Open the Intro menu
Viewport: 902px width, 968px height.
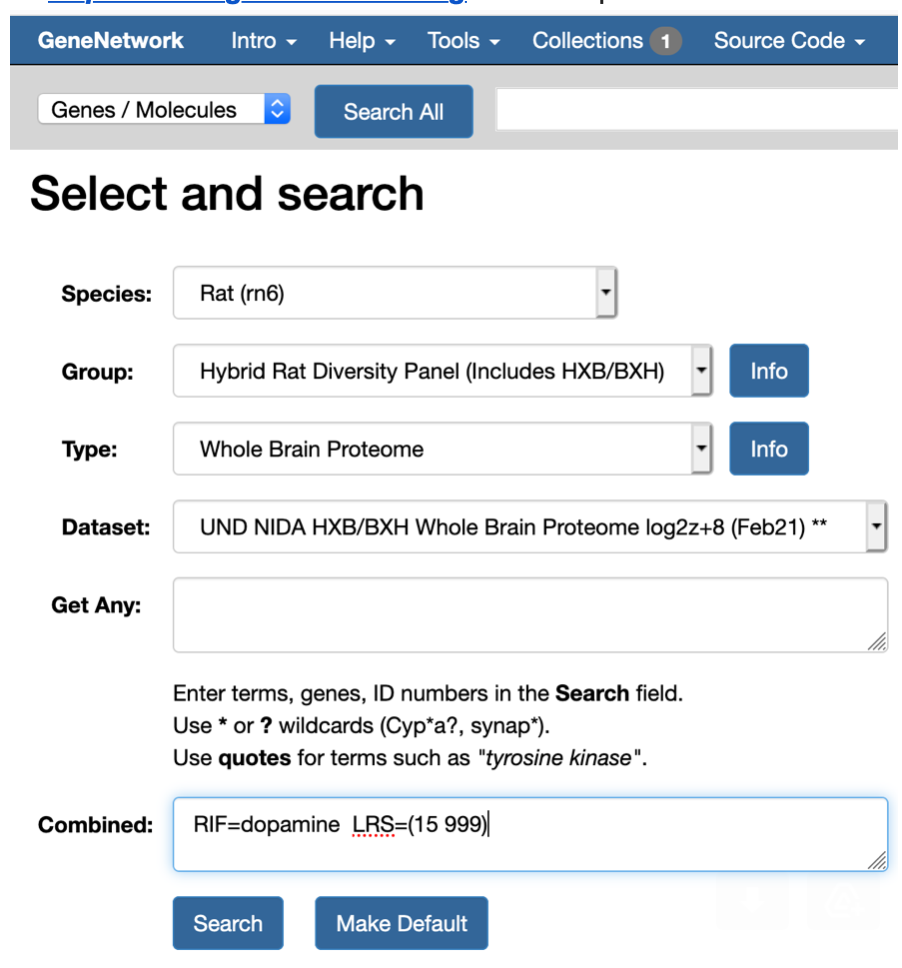pos(264,41)
